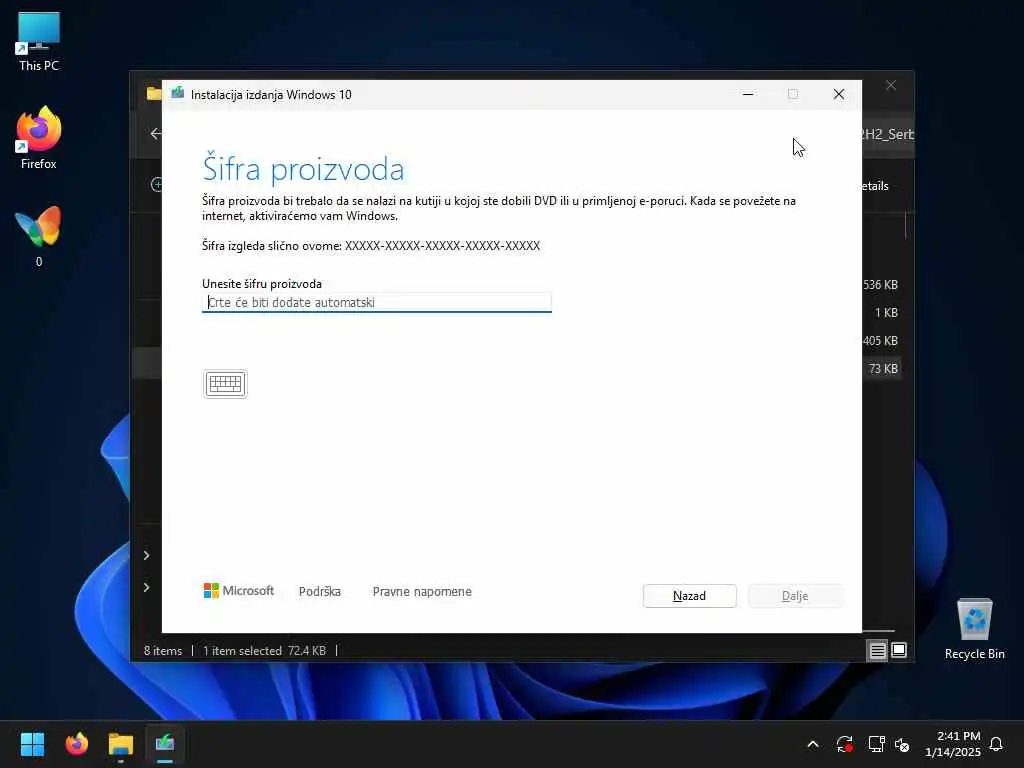Click the folder icon in Explorer title bar
The width and height of the screenshot is (1024, 768).
tap(153, 93)
